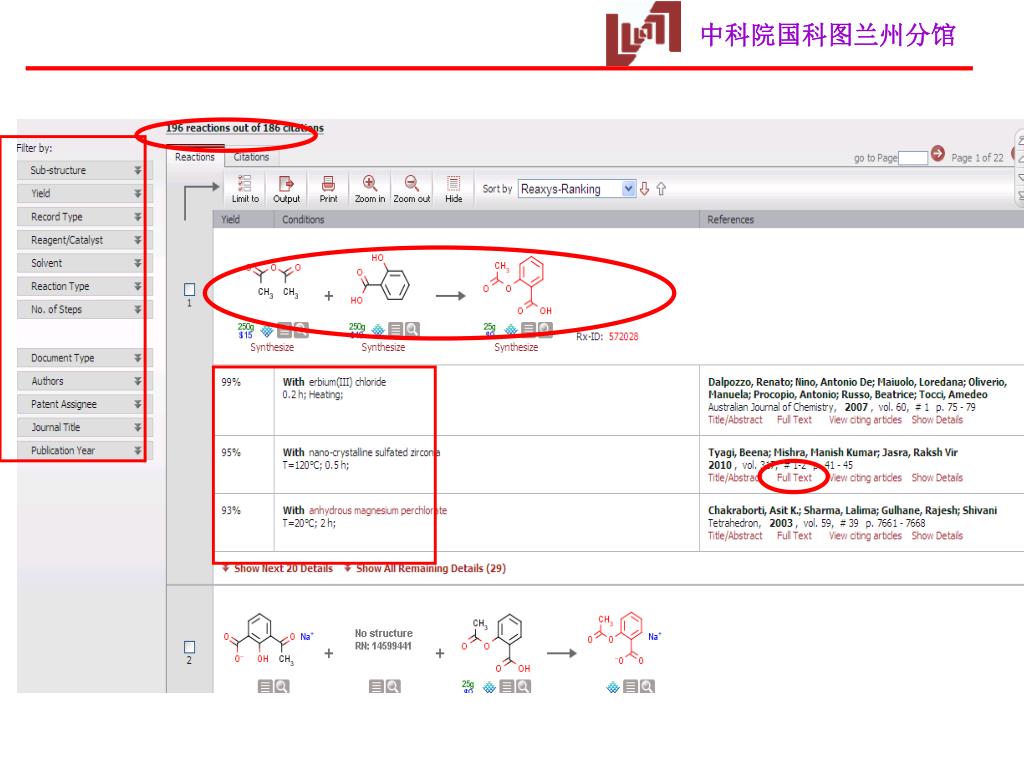
Task: Click the sort ascending arrow icon
Action: pyautogui.click(x=661, y=189)
